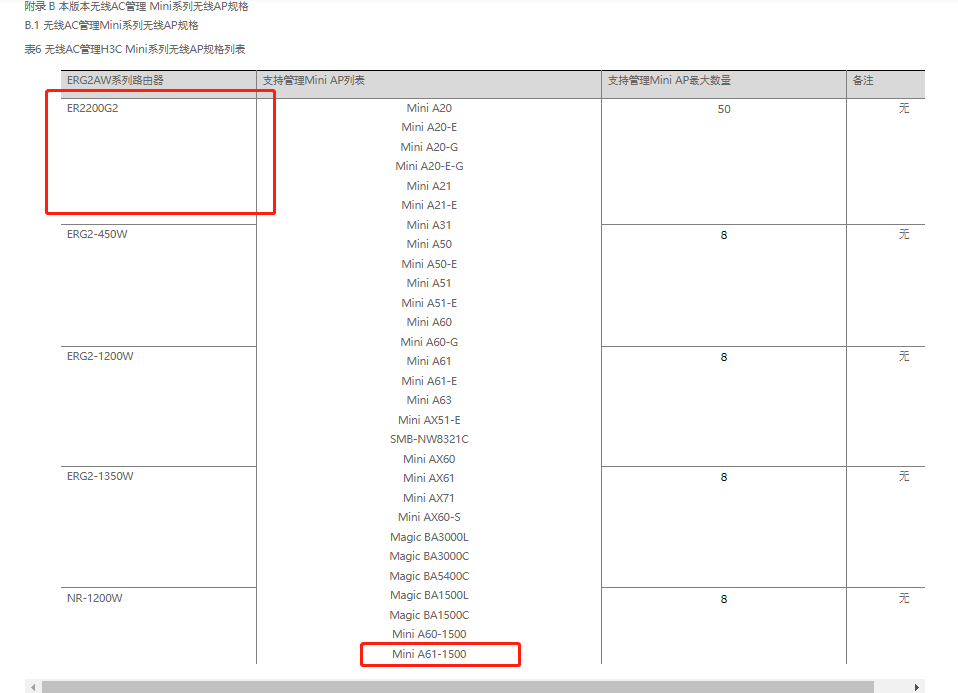The image size is (958, 693).
Task: Click the Magic BA3000L entry
Action: click(429, 537)
